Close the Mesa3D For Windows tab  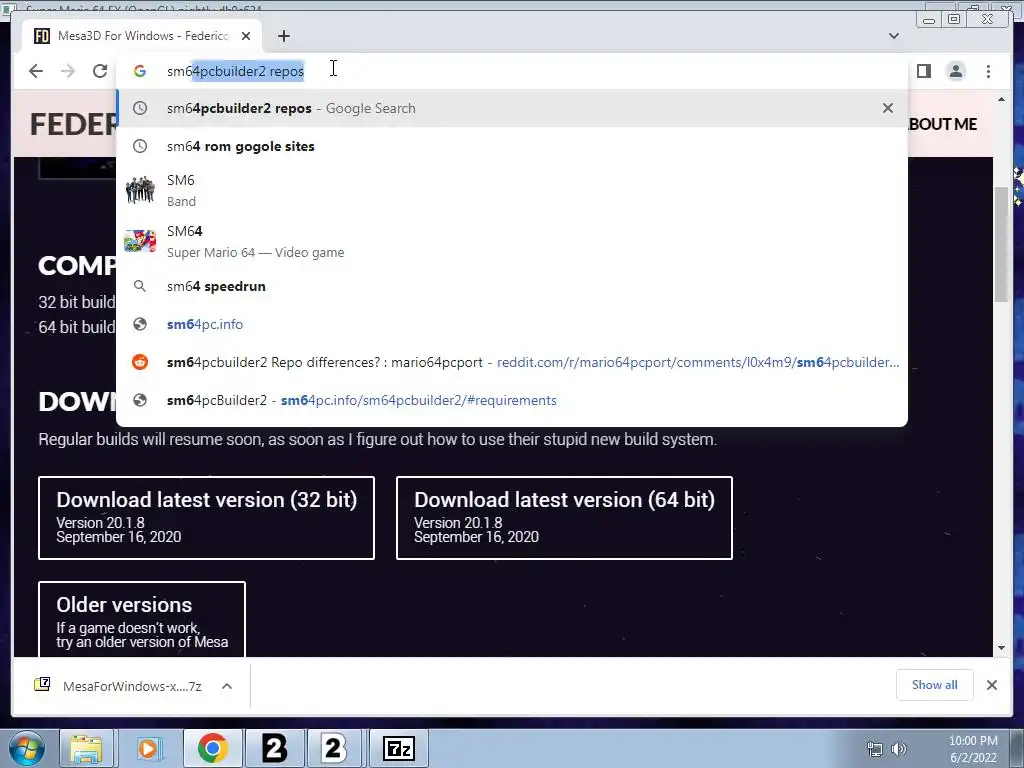click(246, 36)
